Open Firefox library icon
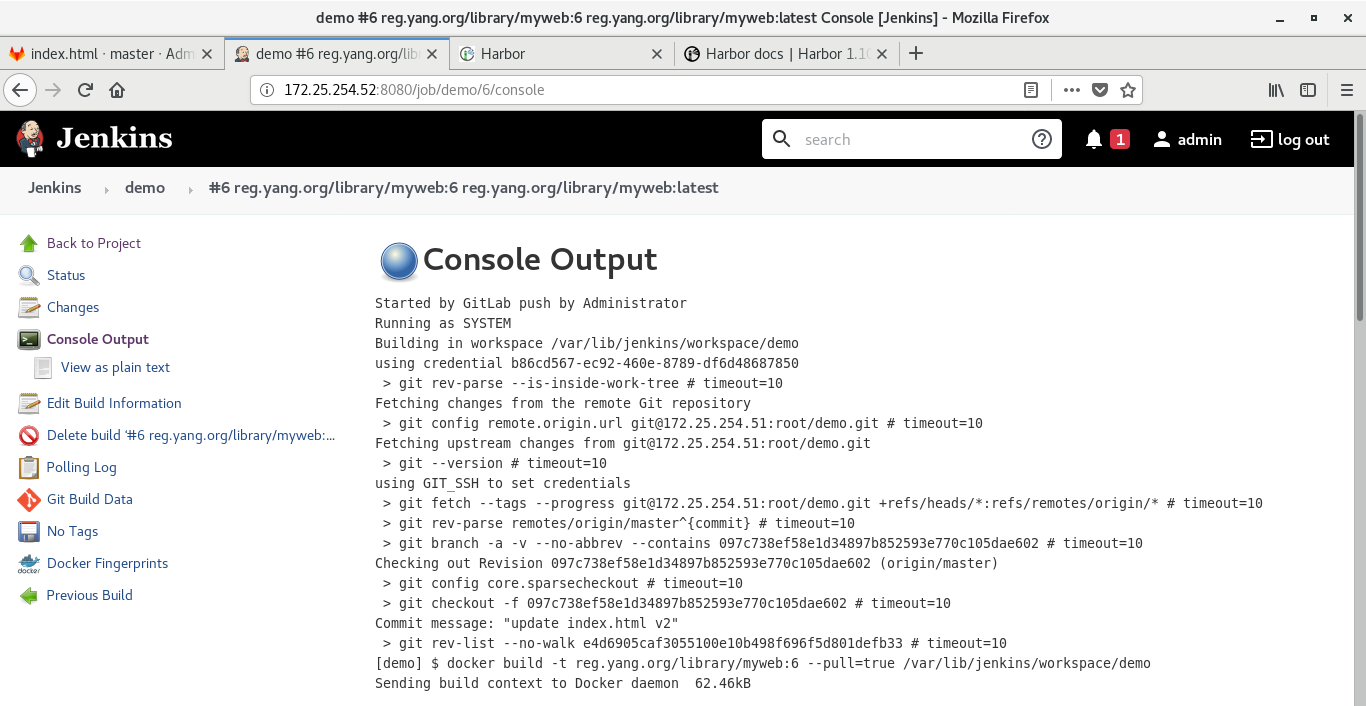 click(x=1277, y=90)
